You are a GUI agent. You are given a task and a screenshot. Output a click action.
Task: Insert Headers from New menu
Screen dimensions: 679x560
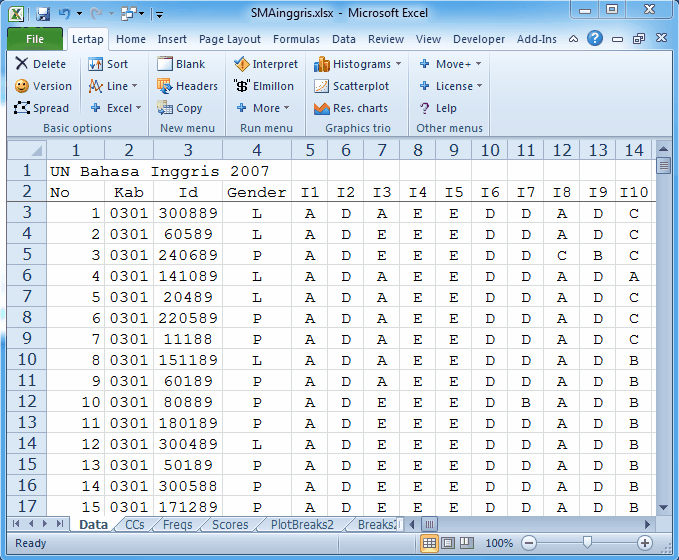(165, 86)
